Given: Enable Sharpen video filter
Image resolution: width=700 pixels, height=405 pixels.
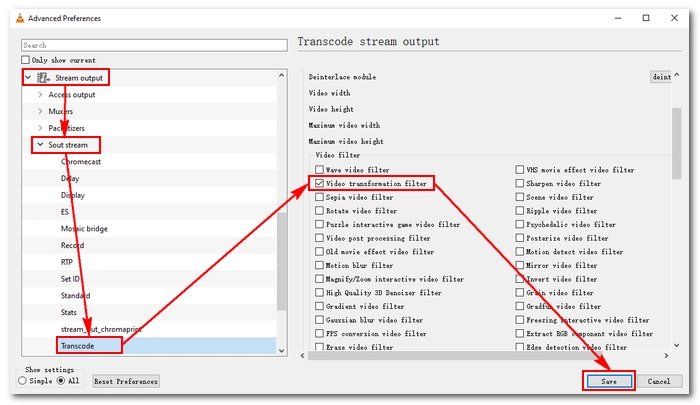Looking at the screenshot, I should click(520, 184).
